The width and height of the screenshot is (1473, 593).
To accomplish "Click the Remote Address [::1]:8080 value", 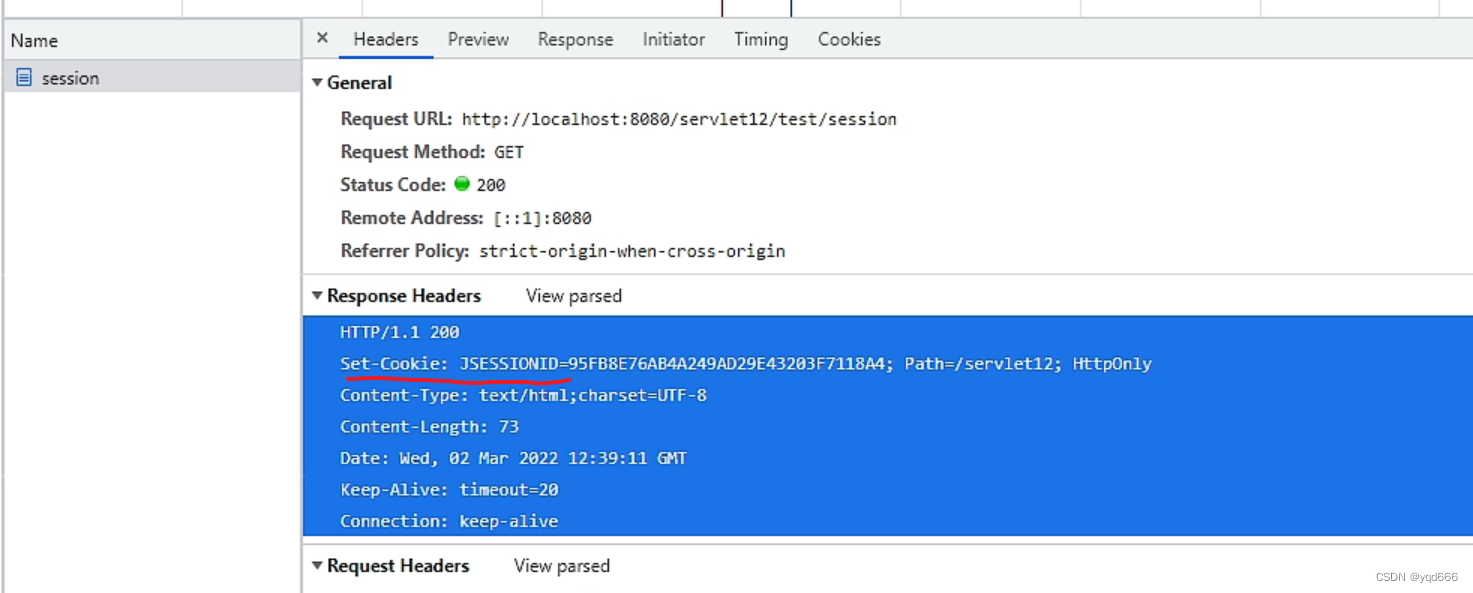I will pyautogui.click(x=543, y=218).
